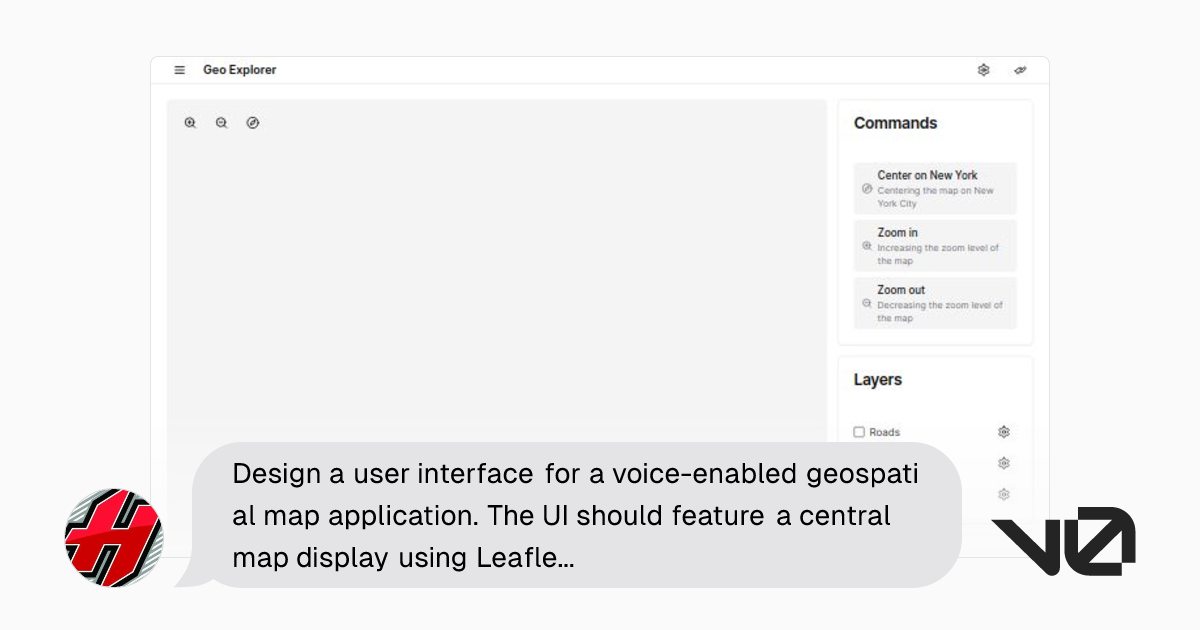Run the Zoom in command from the Commands panel

point(934,245)
